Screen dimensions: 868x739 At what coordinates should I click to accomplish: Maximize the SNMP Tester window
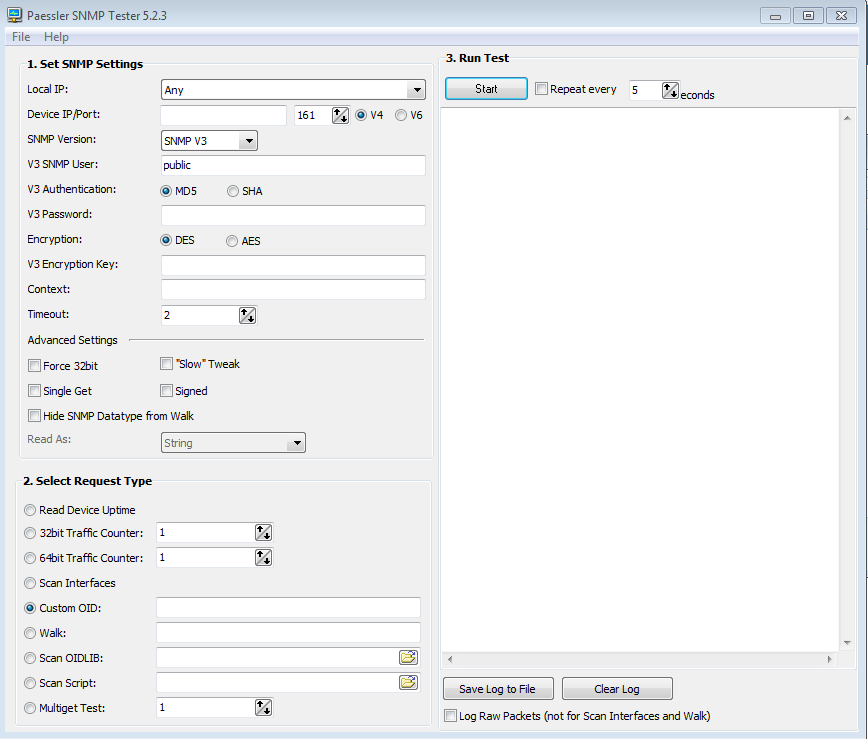808,15
